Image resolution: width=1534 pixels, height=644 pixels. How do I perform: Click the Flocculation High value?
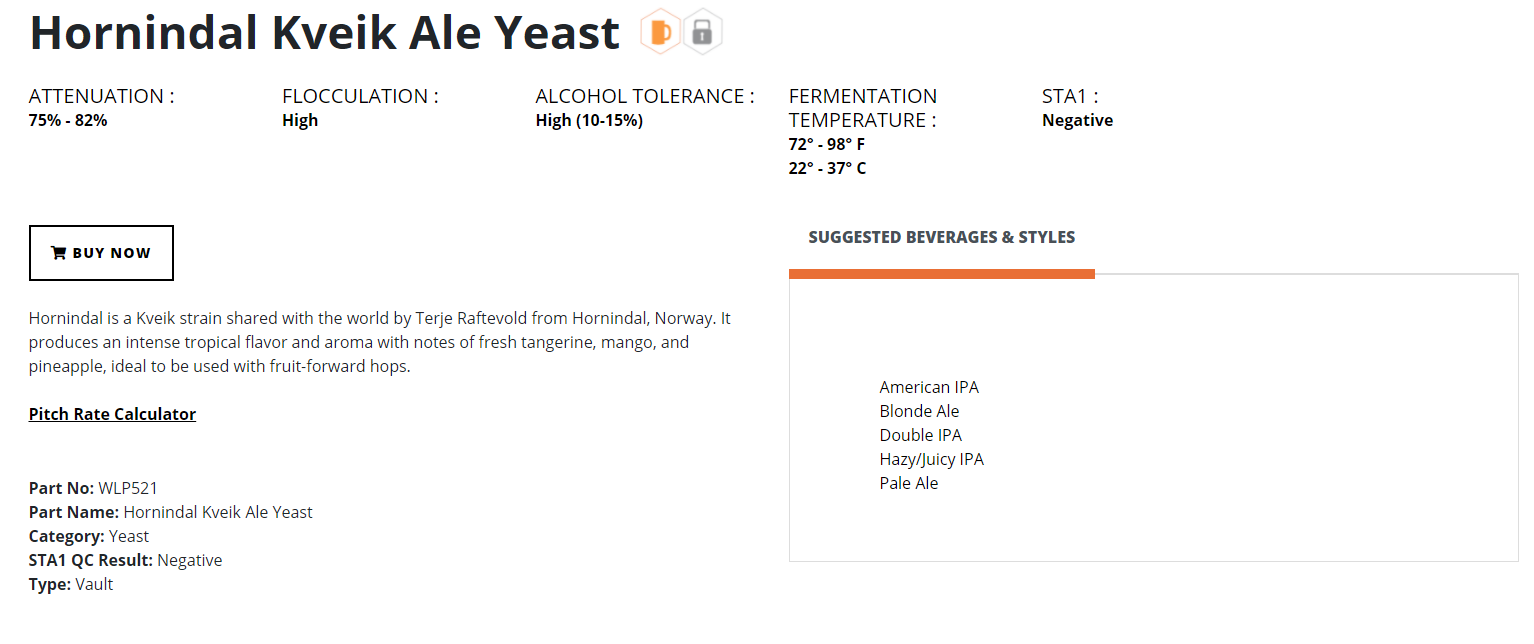click(300, 120)
